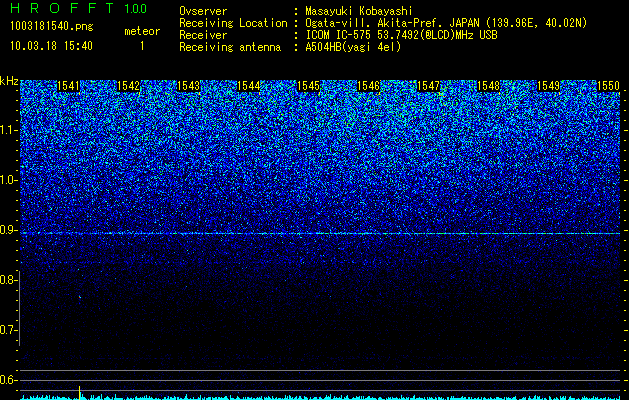Click the kHz axis unit label
The image size is (629, 400).
pos(9,81)
